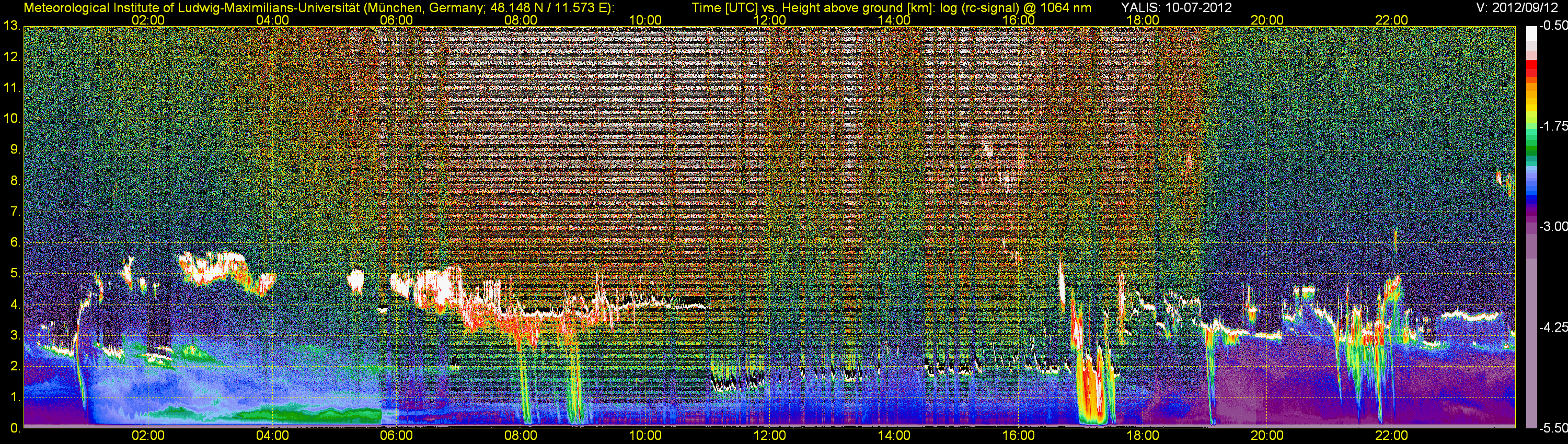Click the Meteorological Institute of Ludwig-Maximilians-Universität title
The height and width of the screenshot is (444, 1568).
[x=318, y=8]
